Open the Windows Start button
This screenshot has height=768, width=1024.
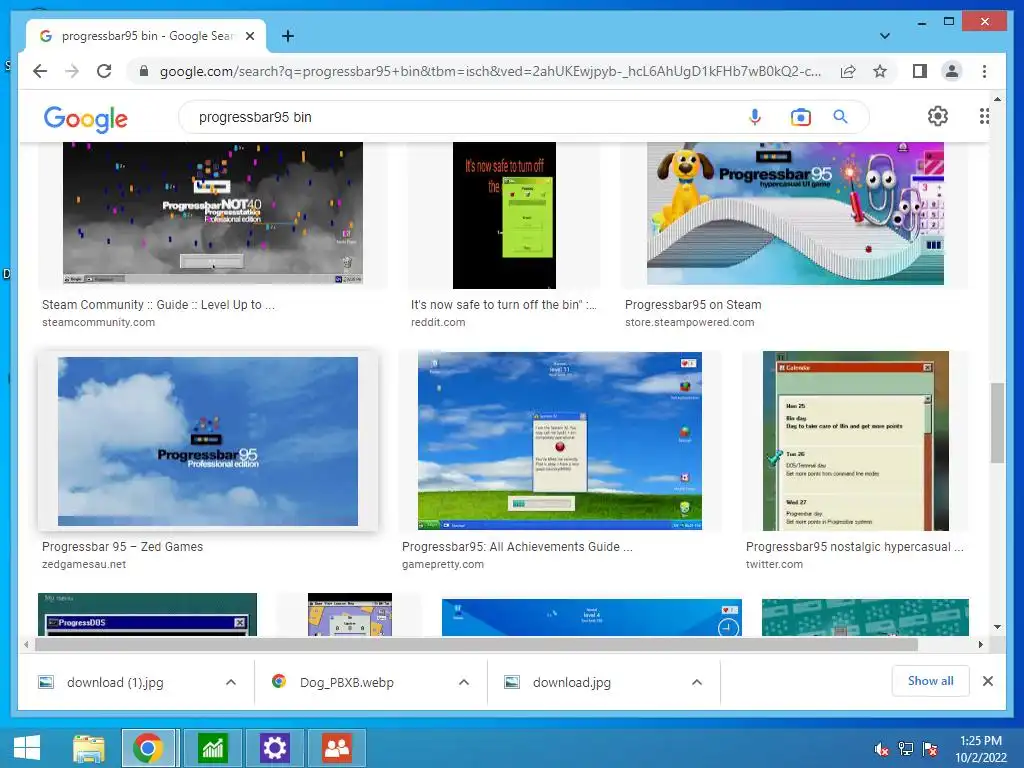click(x=26, y=748)
